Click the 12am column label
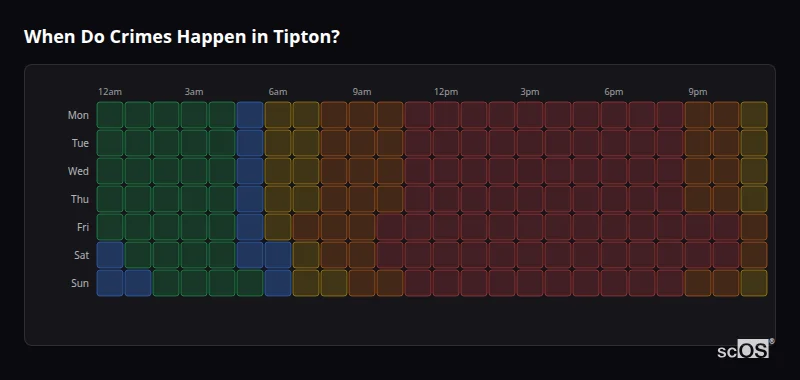The image size is (800, 380). [x=110, y=92]
